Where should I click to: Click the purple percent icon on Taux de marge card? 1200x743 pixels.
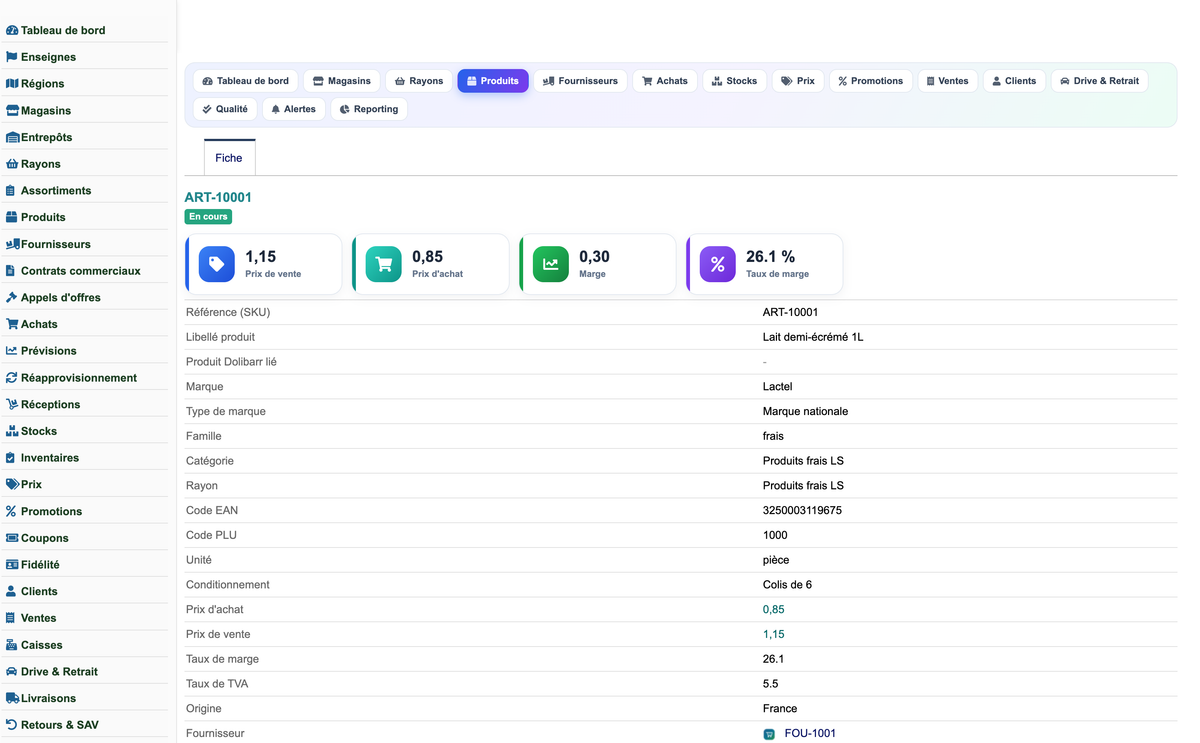click(x=718, y=264)
